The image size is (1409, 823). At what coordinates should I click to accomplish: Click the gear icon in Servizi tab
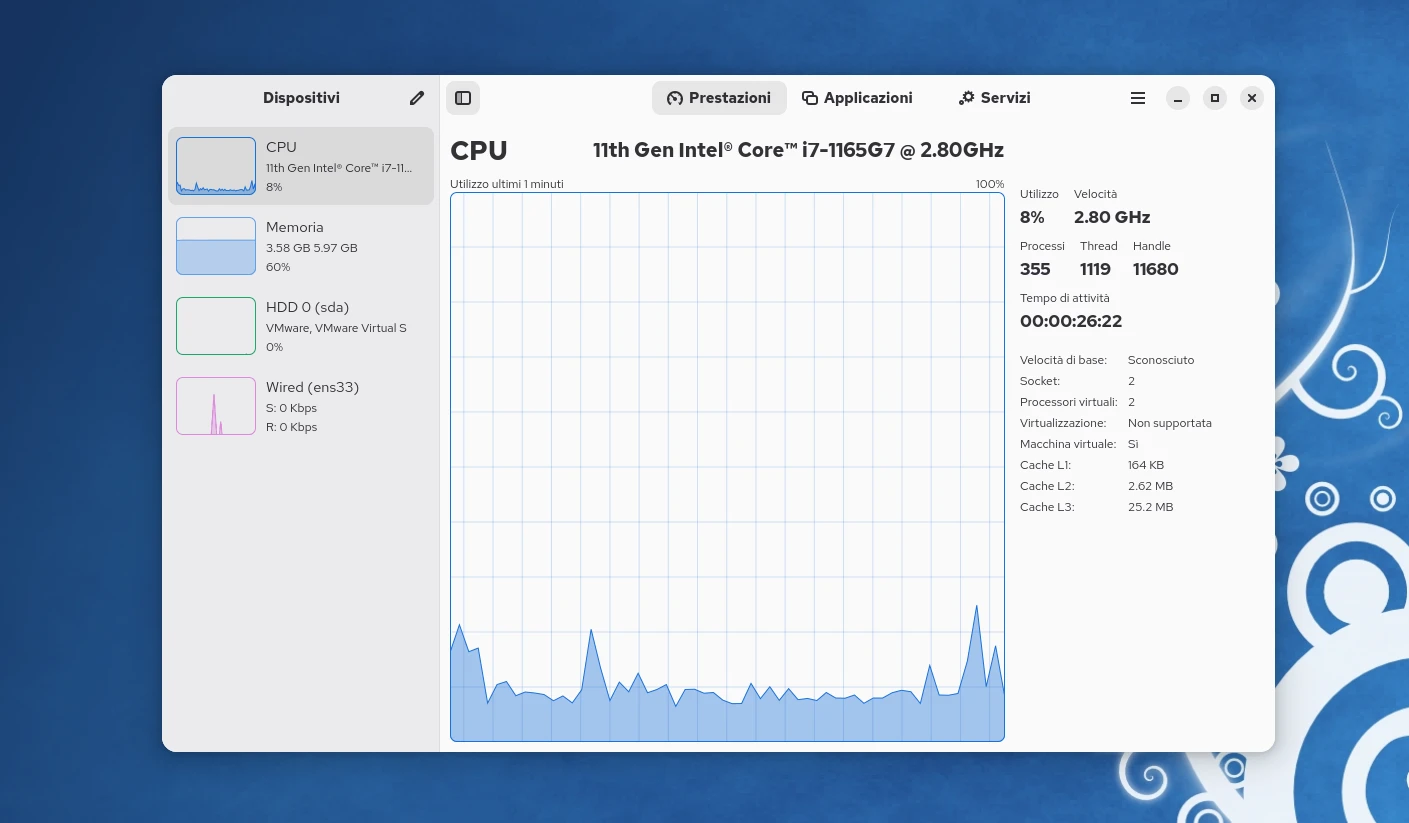[966, 98]
